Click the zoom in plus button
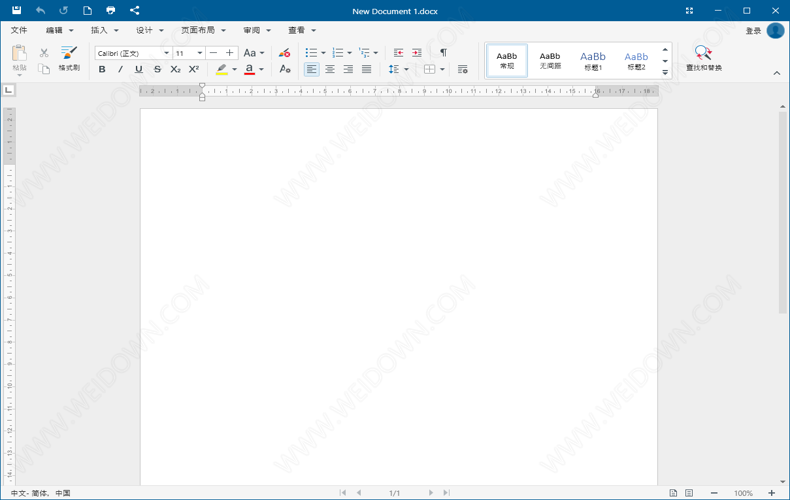790x500 pixels. pyautogui.click(x=772, y=493)
